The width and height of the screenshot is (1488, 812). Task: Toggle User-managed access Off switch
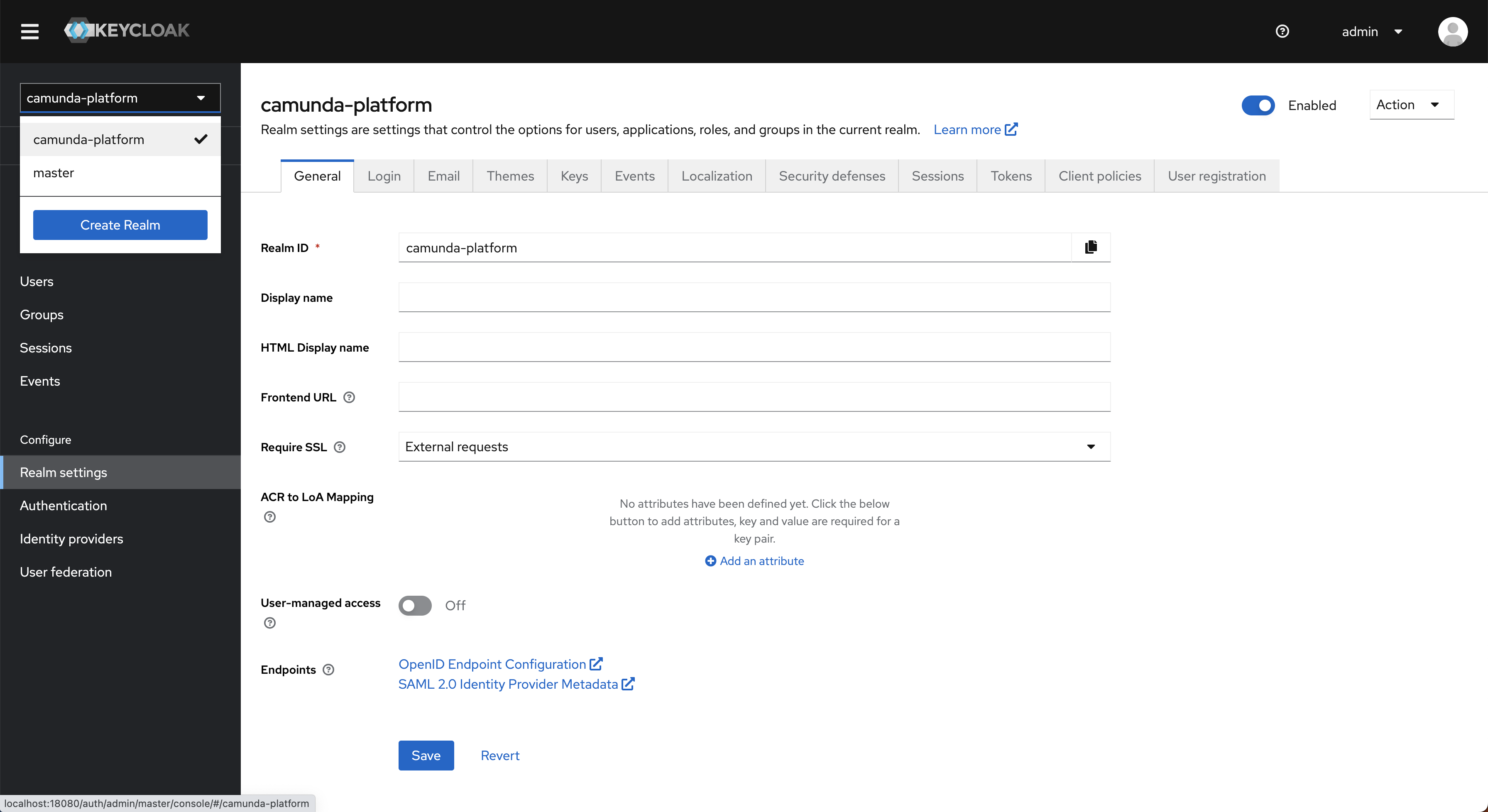(x=415, y=605)
